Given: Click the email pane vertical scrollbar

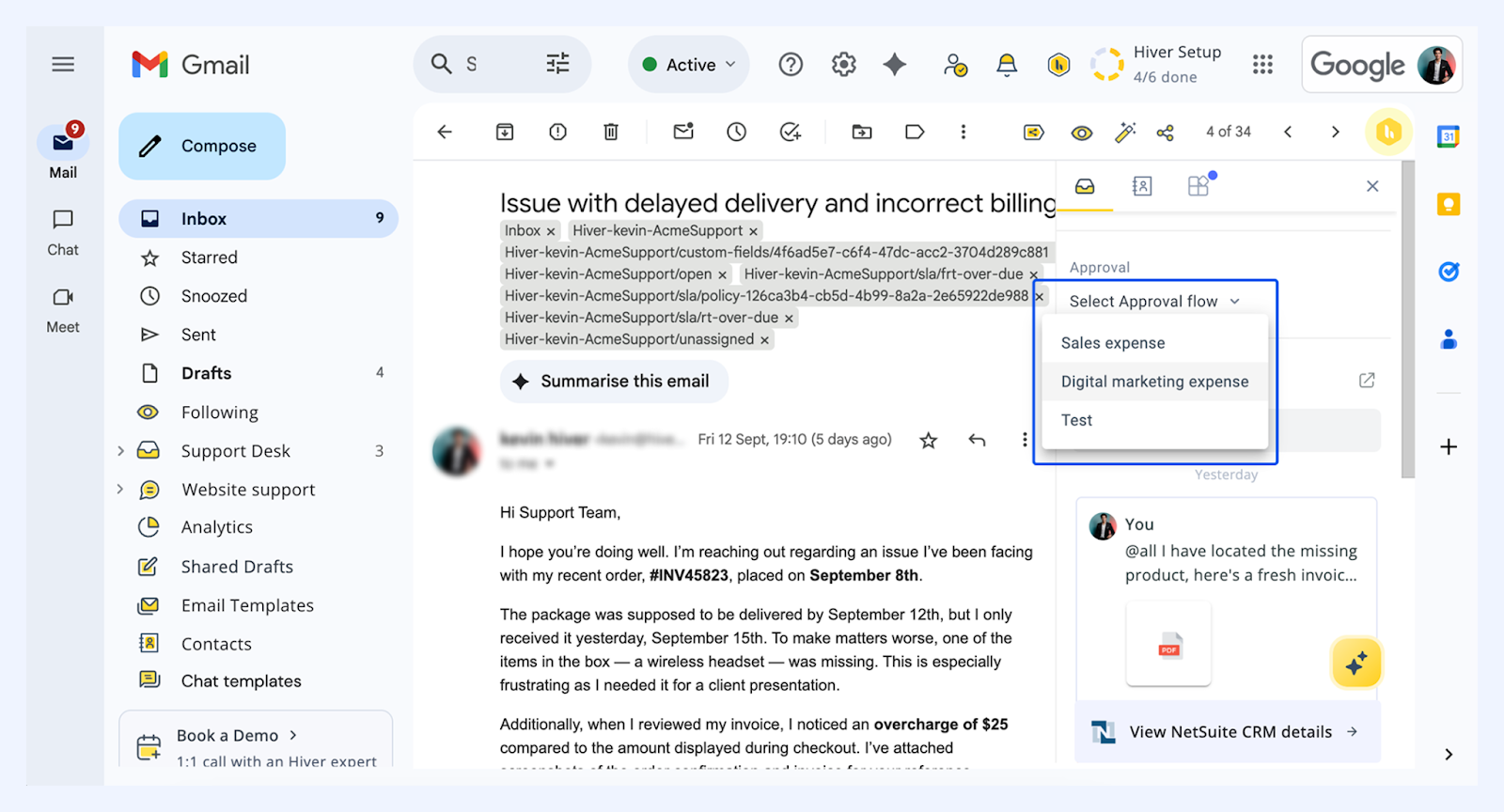Looking at the screenshot, I should point(1408,320).
